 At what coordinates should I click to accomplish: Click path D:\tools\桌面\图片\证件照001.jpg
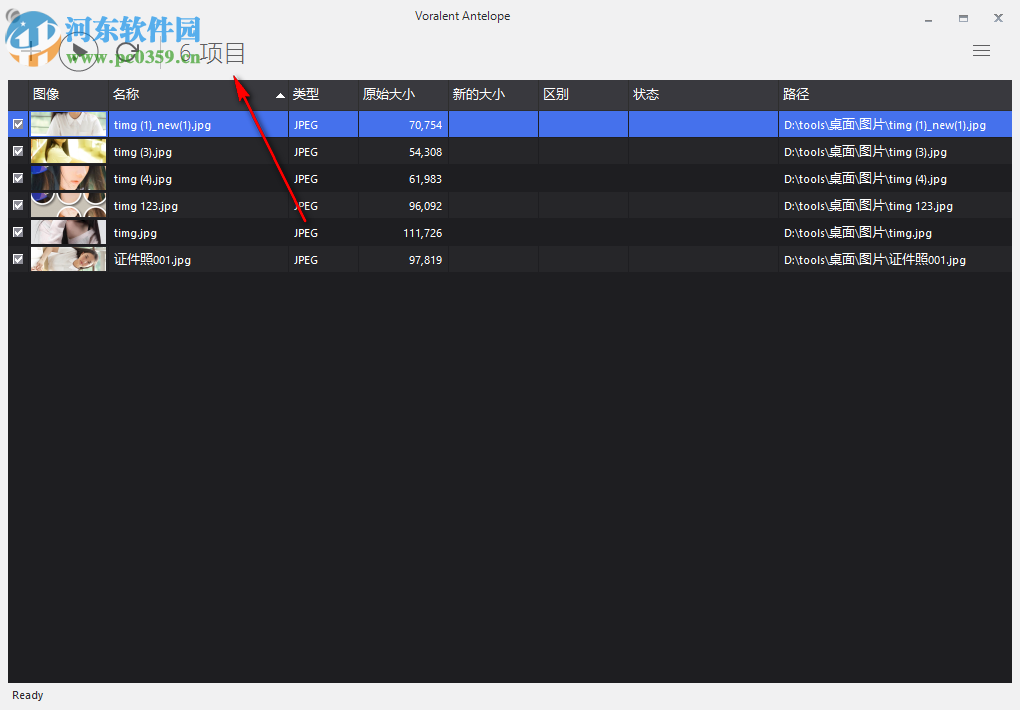(x=875, y=260)
